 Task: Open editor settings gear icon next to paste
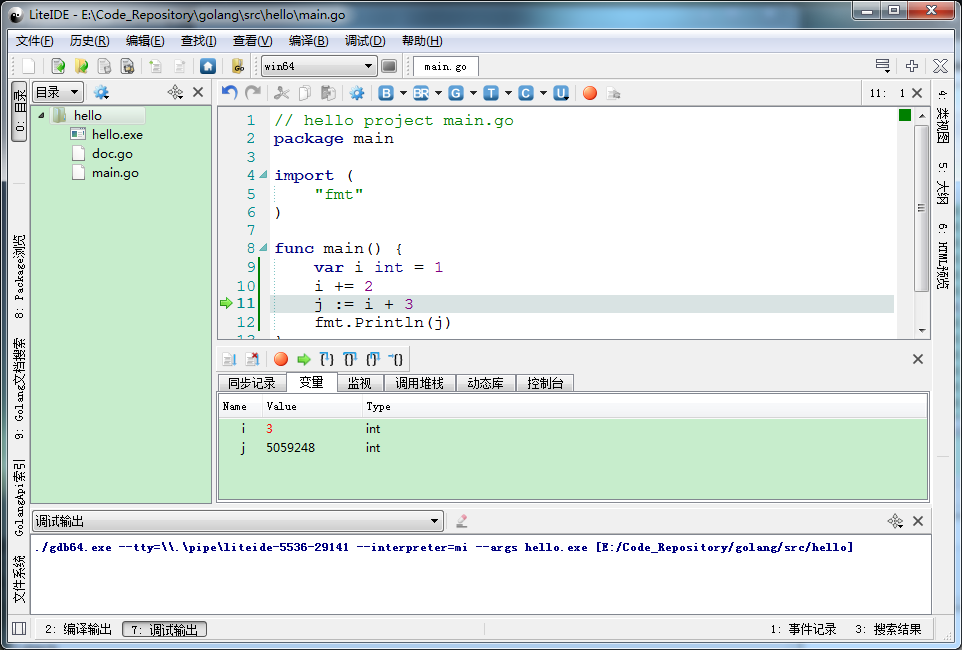356,93
